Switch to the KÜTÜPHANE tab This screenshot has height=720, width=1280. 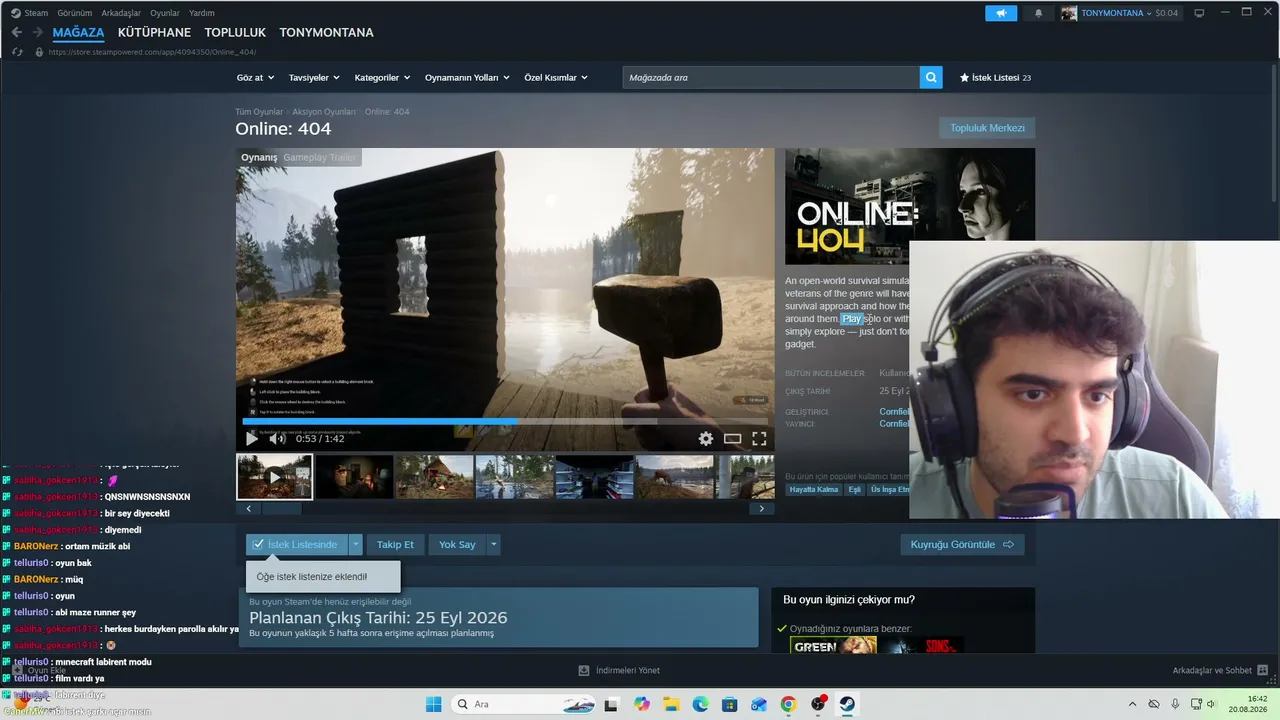pos(154,33)
